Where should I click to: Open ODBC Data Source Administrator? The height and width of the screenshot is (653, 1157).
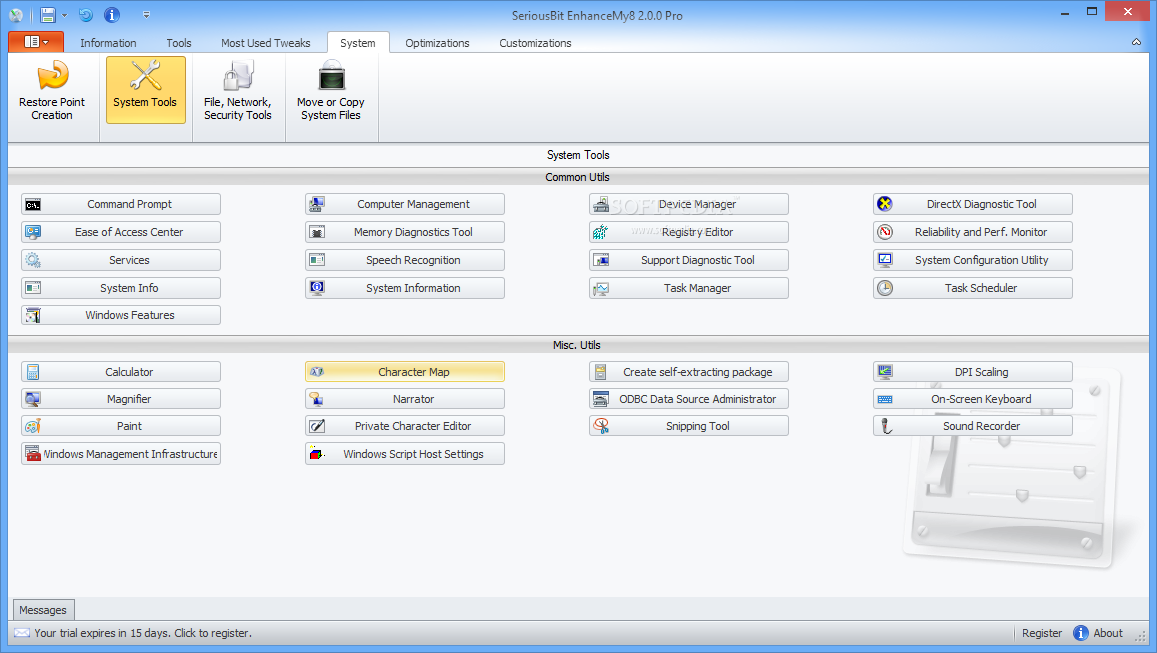(x=689, y=399)
